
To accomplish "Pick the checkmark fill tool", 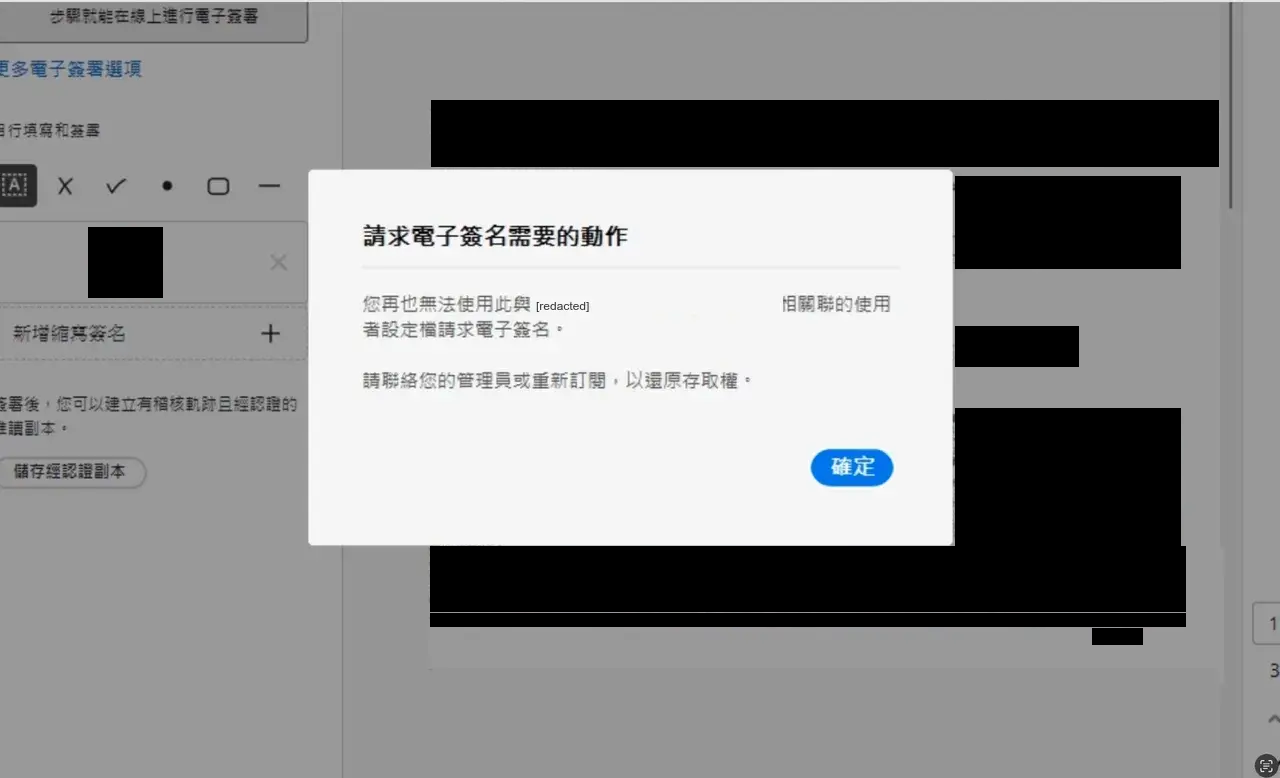I will pyautogui.click(x=116, y=186).
